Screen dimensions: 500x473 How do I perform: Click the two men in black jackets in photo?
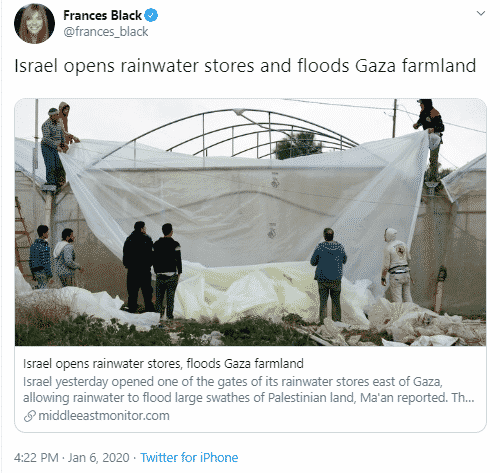152,269
